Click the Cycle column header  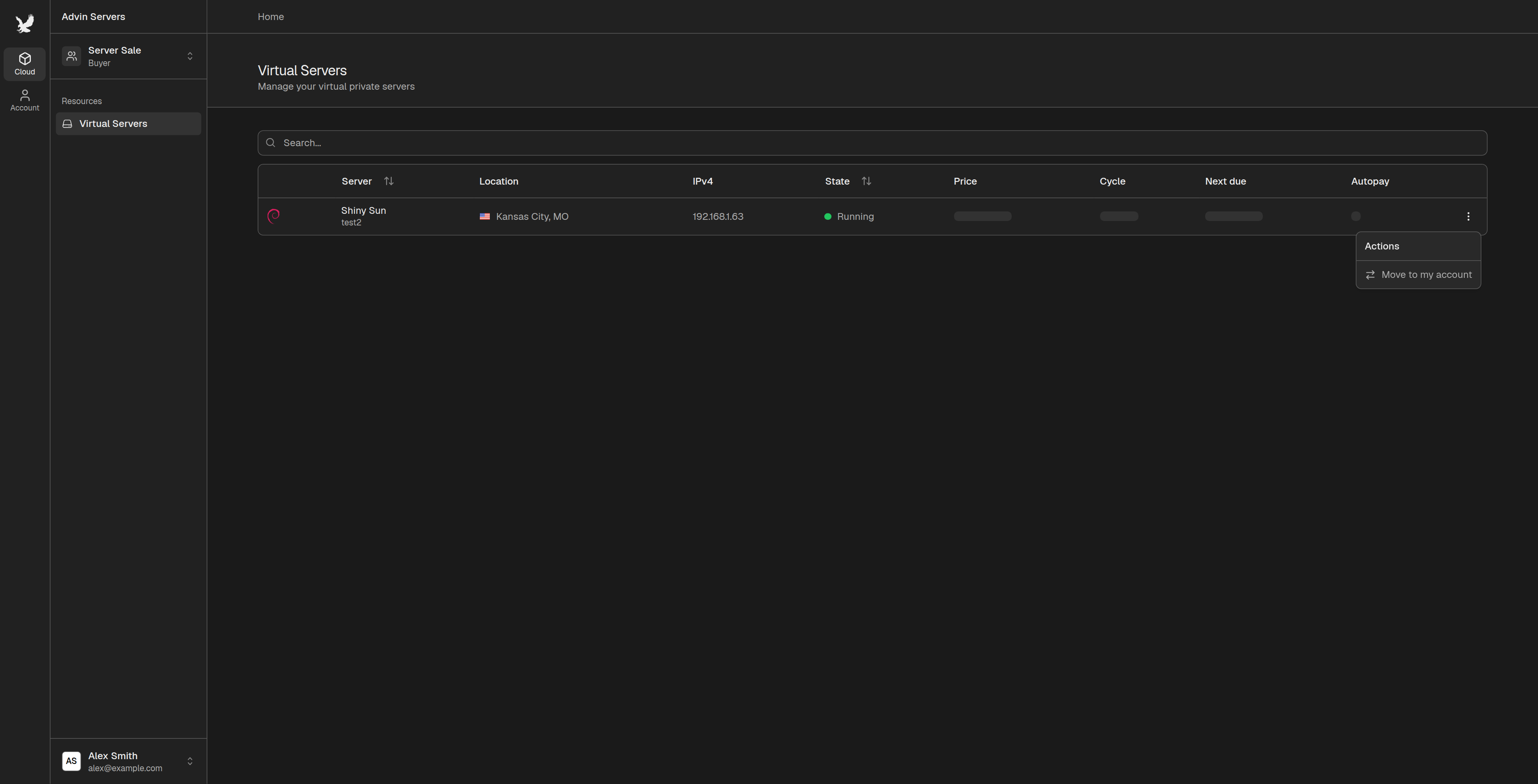click(x=1112, y=181)
